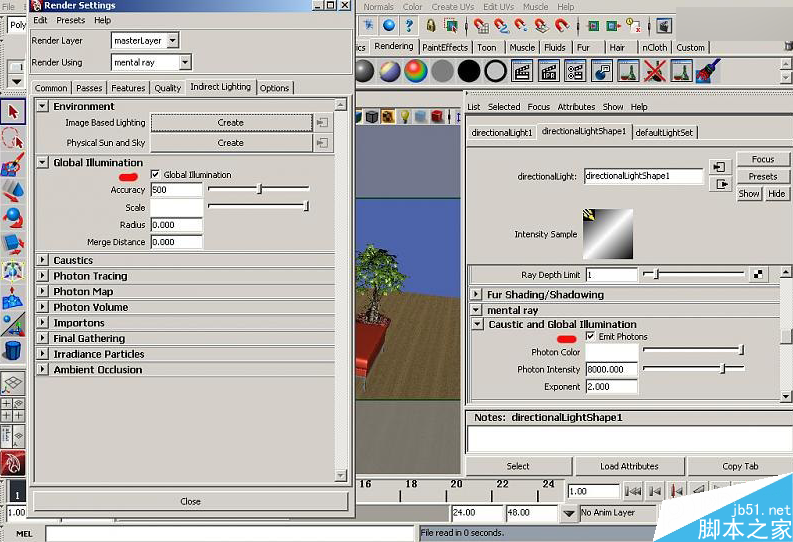The height and width of the screenshot is (542, 793).
Task: Expand the Caustics section
Action: click(x=43, y=260)
